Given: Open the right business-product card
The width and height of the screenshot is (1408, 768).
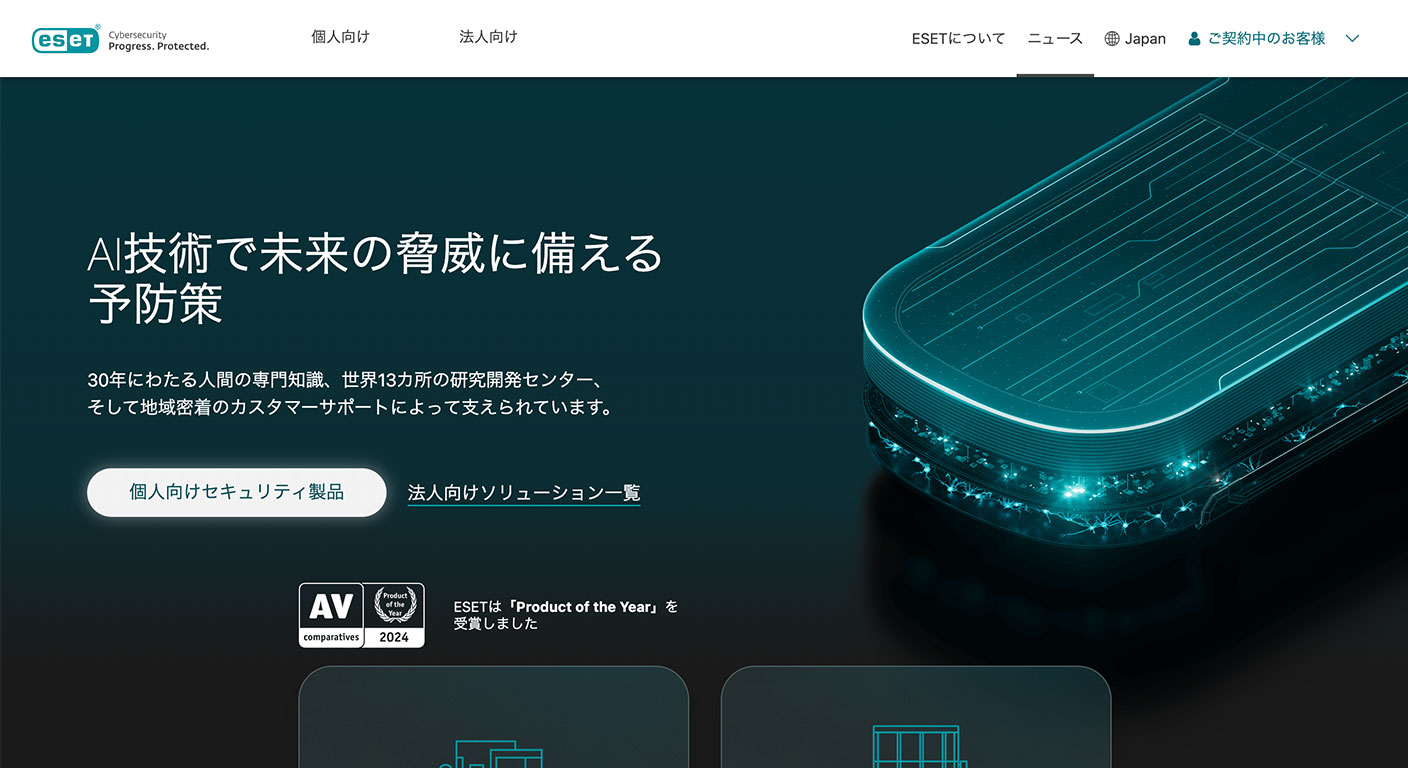Looking at the screenshot, I should point(916,717).
